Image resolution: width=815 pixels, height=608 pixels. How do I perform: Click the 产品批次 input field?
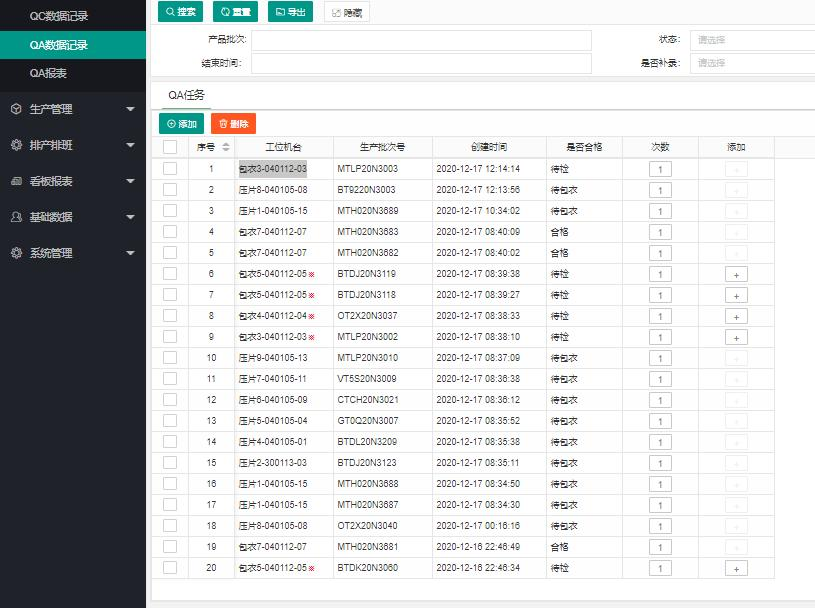pos(421,40)
